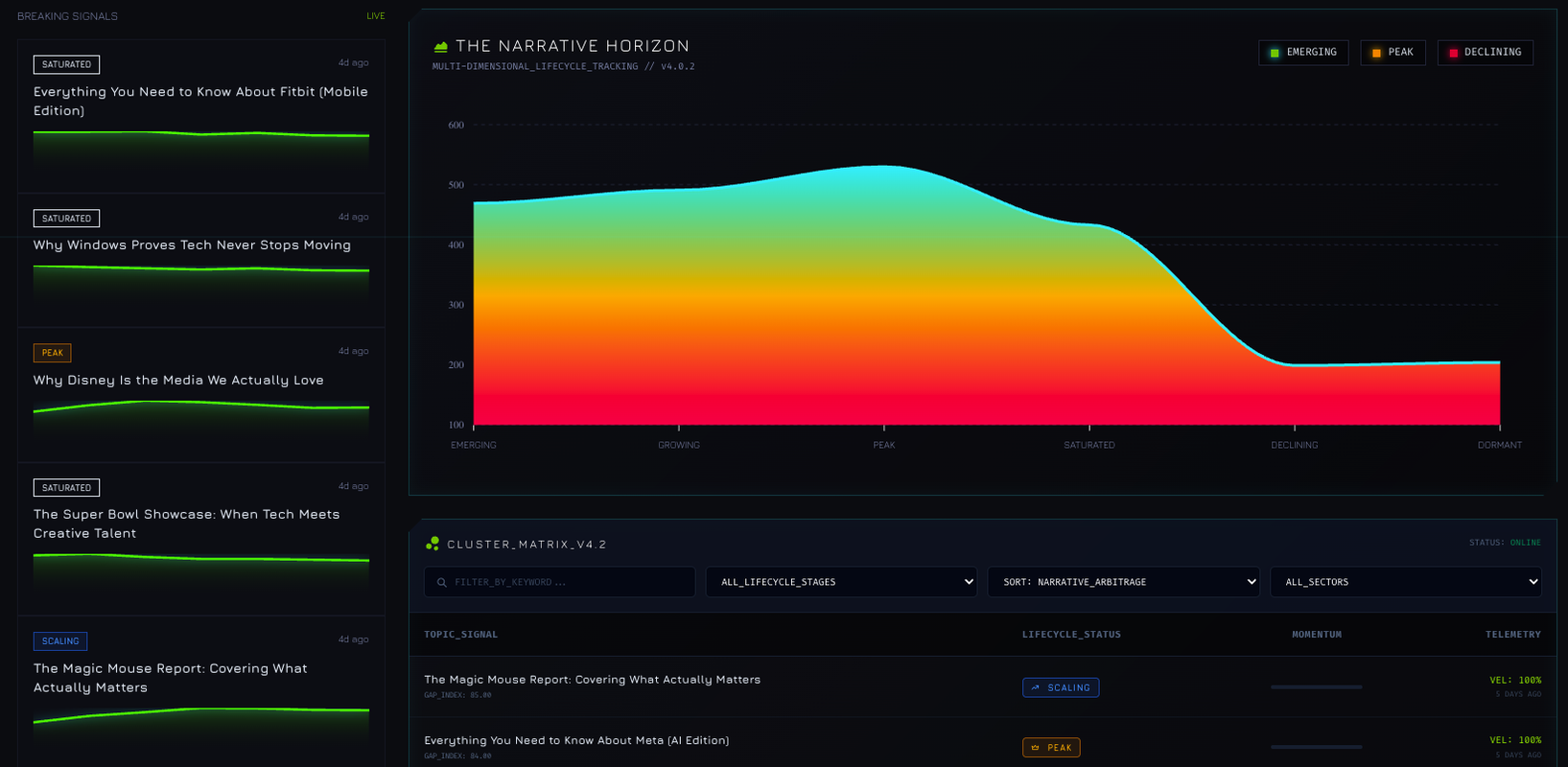Sort by LIFECYCLE_STATUS column header

pyautogui.click(x=1071, y=635)
